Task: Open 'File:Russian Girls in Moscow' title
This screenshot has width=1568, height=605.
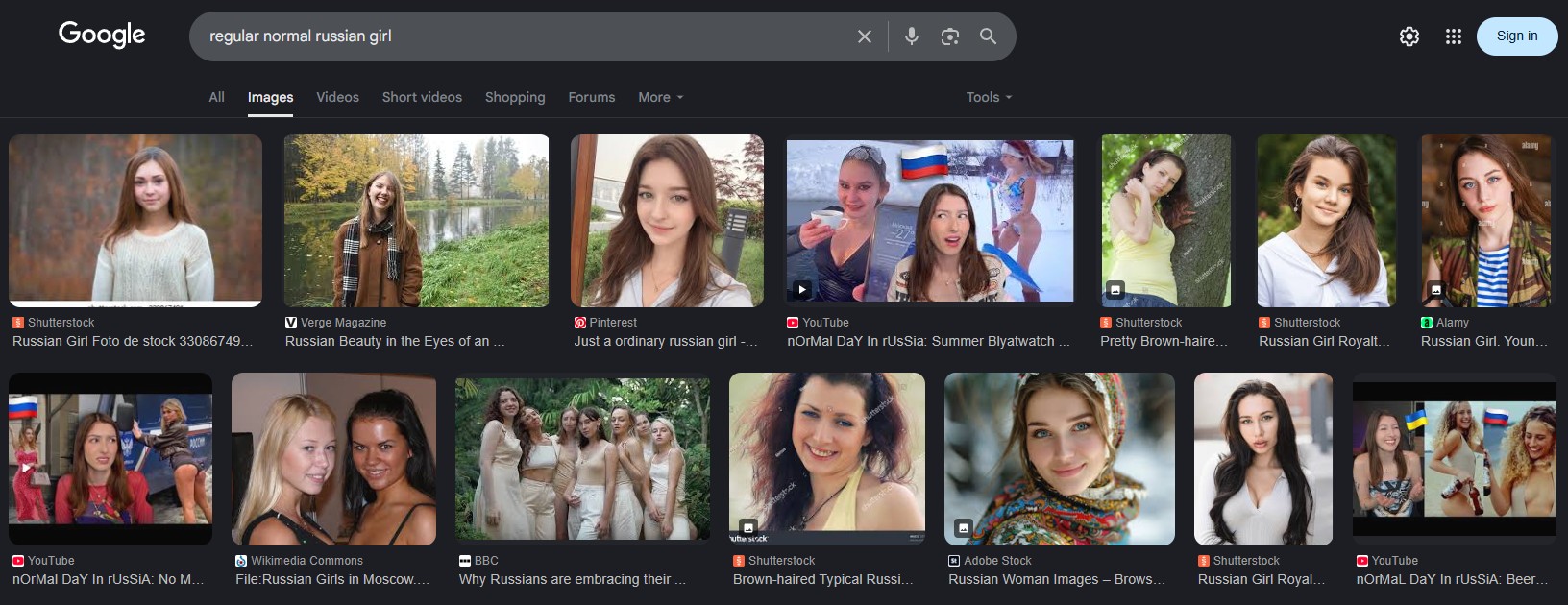Action: pos(332,579)
